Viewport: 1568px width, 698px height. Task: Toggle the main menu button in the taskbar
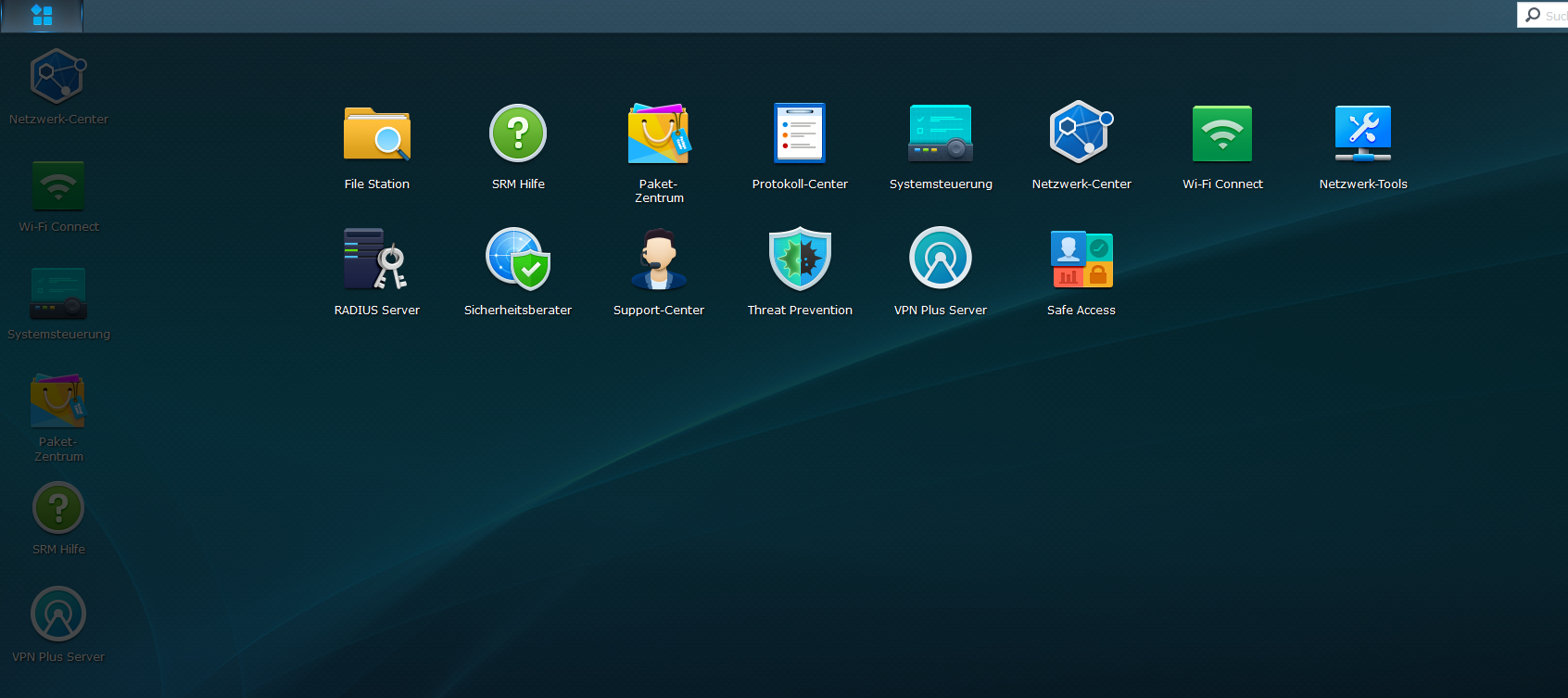[x=42, y=16]
